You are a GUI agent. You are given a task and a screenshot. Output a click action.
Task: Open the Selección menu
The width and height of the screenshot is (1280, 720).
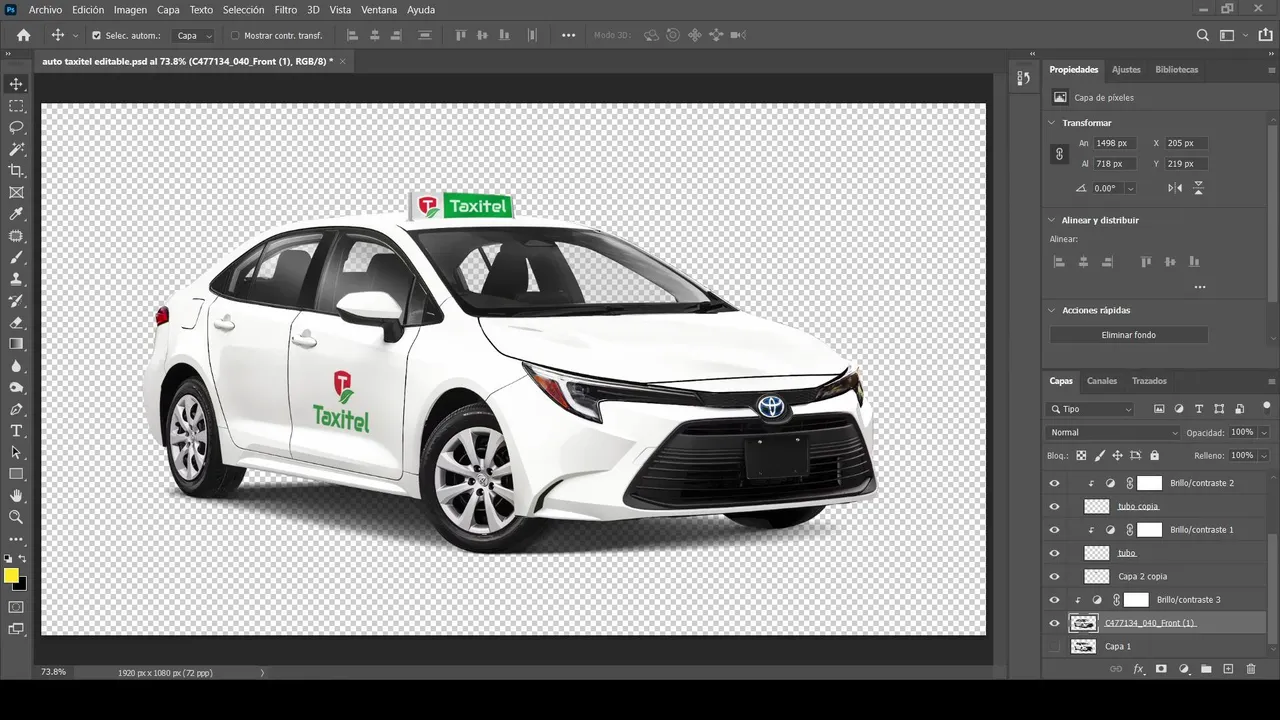pos(243,9)
